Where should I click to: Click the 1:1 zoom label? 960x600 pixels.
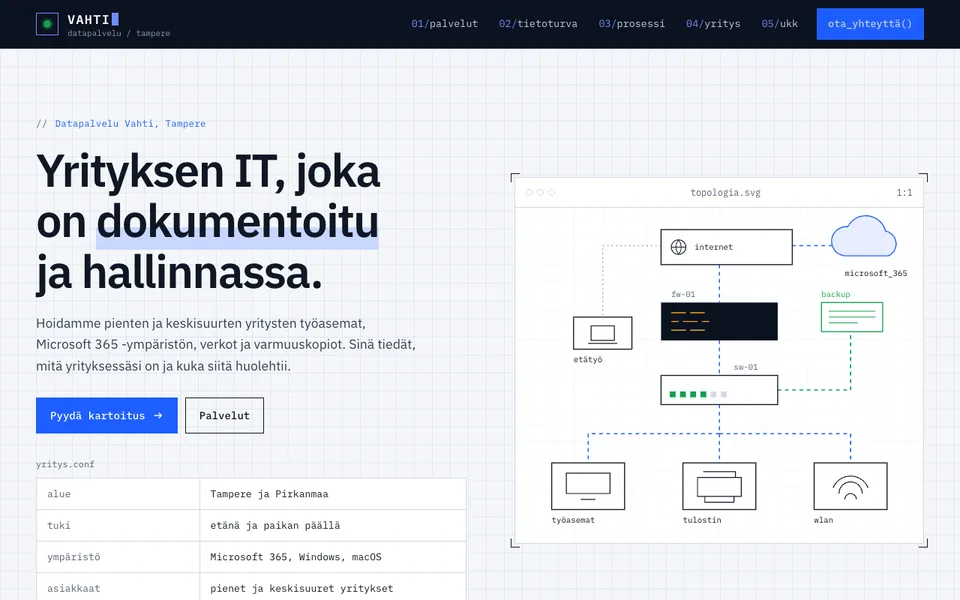tap(904, 192)
